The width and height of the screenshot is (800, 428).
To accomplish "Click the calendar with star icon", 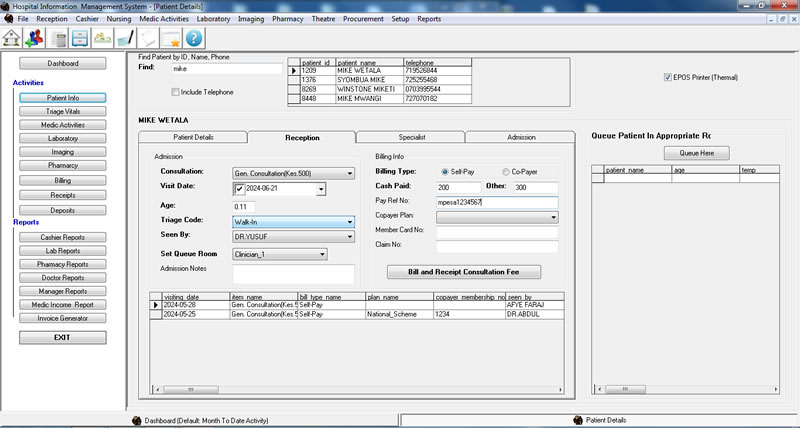I will click(x=170, y=38).
